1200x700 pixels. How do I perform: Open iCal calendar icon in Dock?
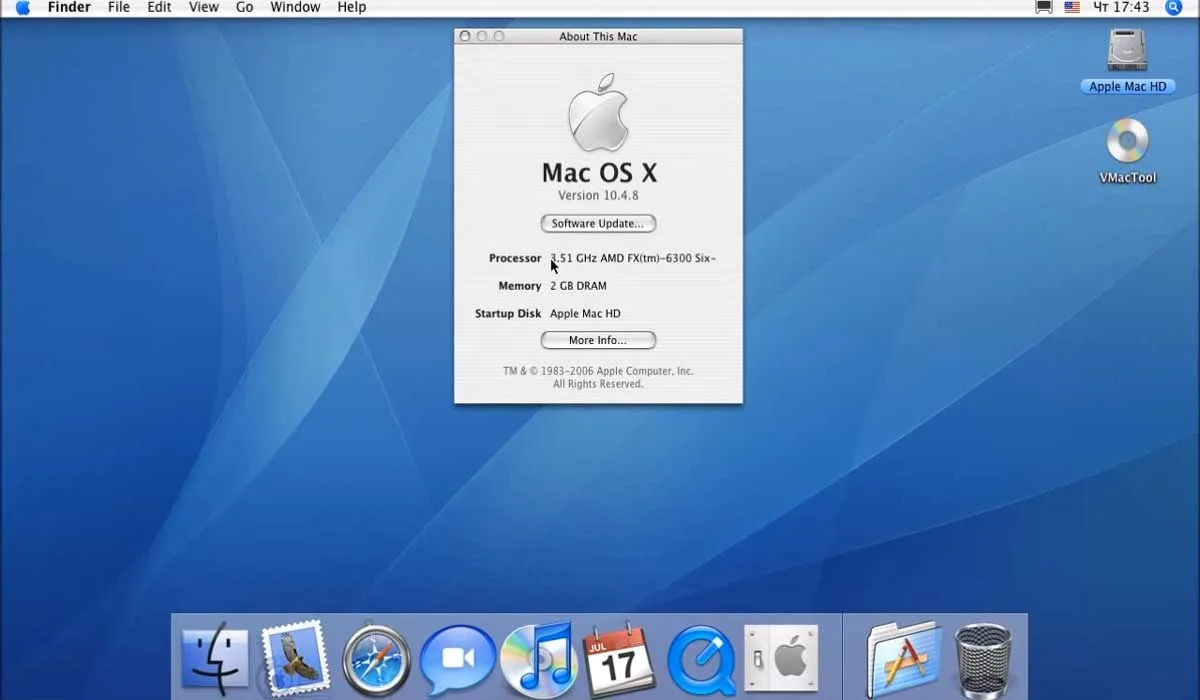(x=619, y=660)
